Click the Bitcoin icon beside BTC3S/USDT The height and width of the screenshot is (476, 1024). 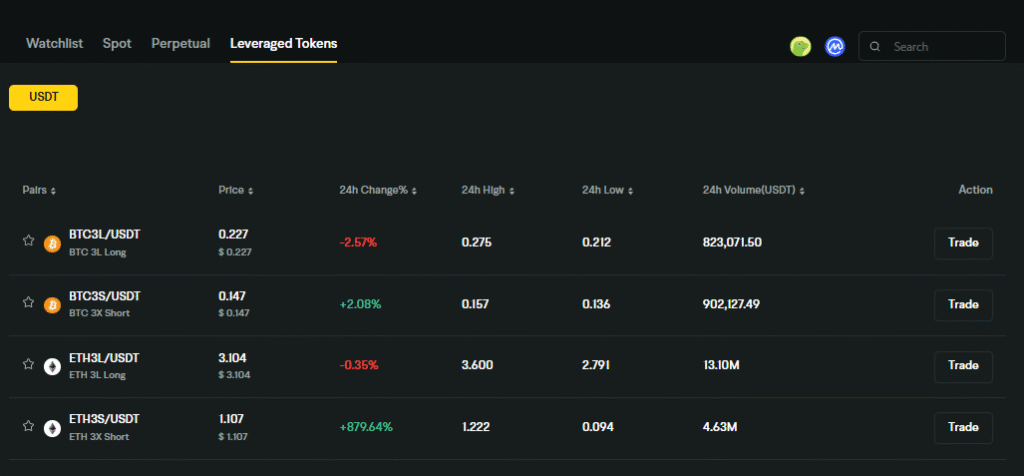(52, 305)
